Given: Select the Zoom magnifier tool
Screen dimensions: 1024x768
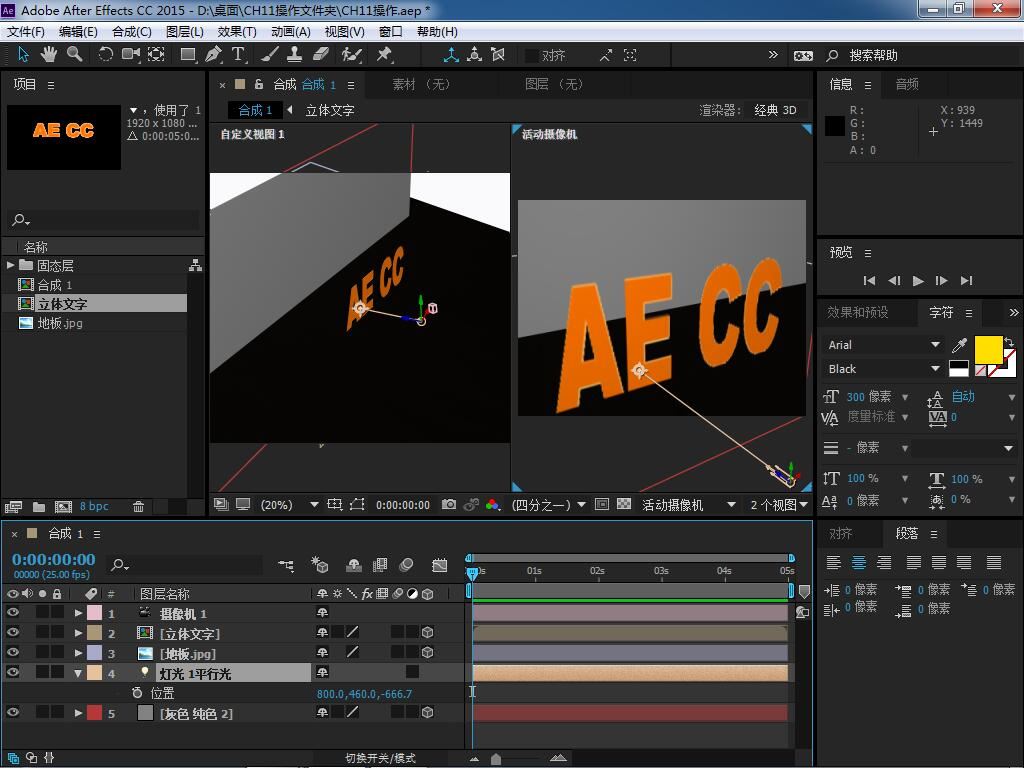Looking at the screenshot, I should tap(75, 54).
